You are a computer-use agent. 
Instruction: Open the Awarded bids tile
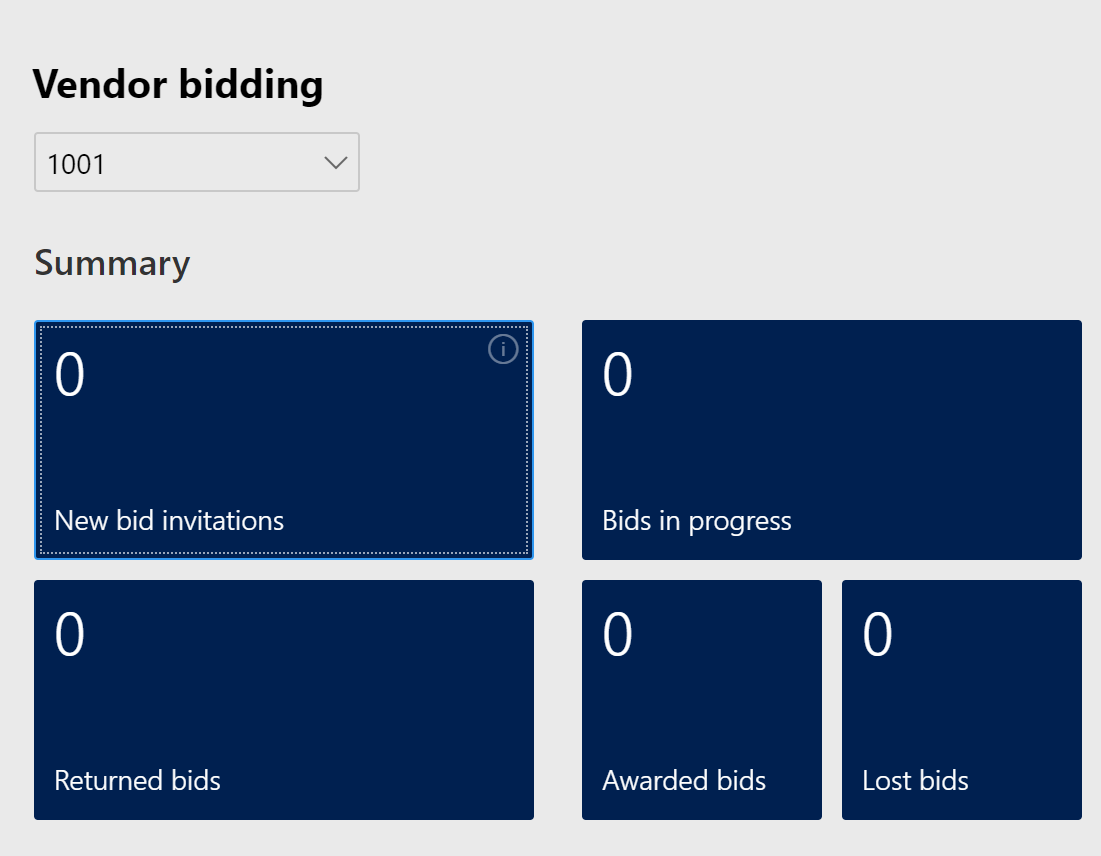coord(701,700)
